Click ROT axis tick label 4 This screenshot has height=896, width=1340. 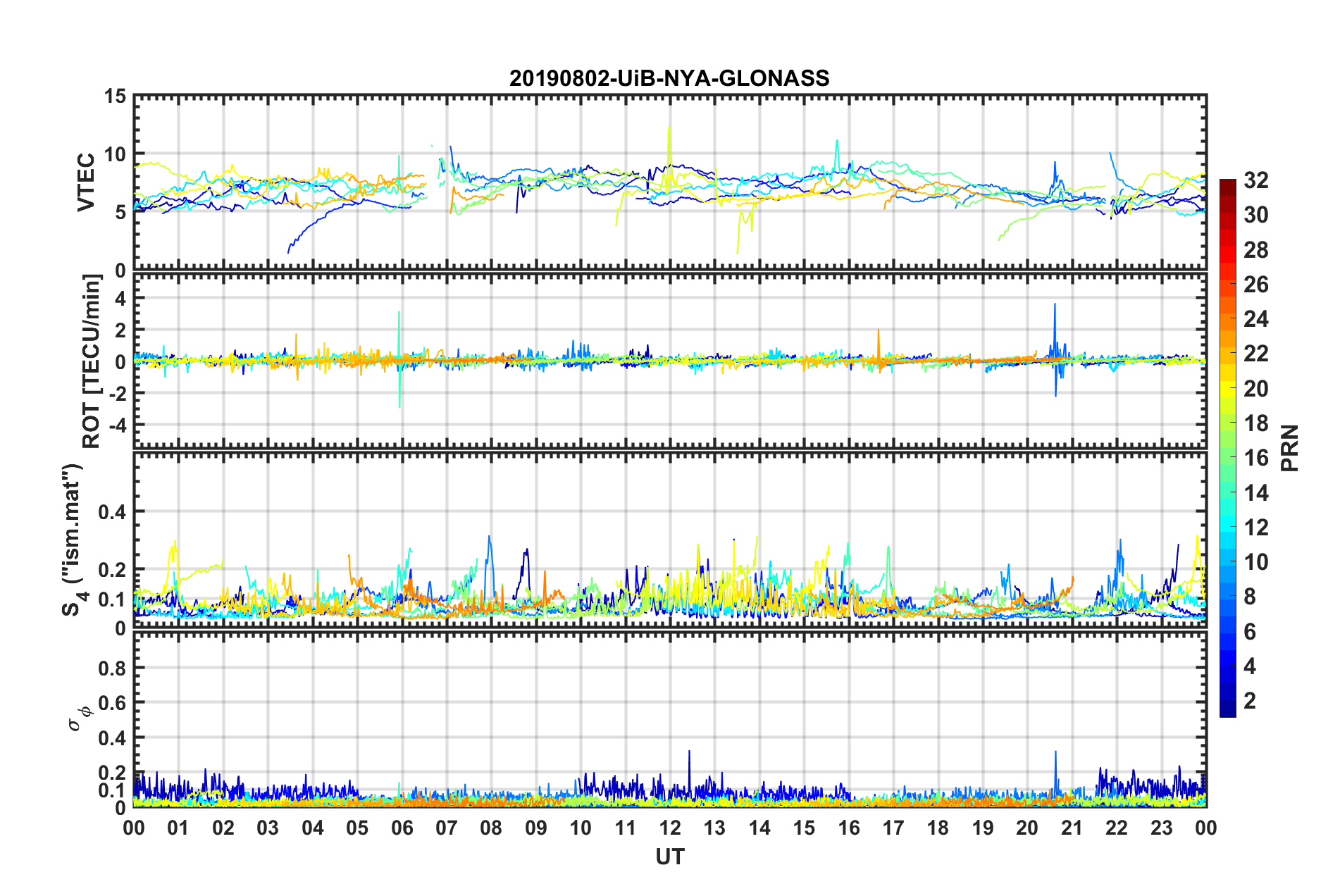click(x=121, y=299)
